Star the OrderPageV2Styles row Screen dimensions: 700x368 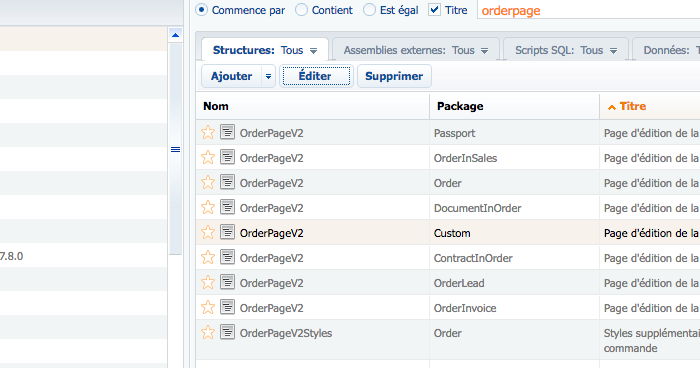pyautogui.click(x=208, y=332)
